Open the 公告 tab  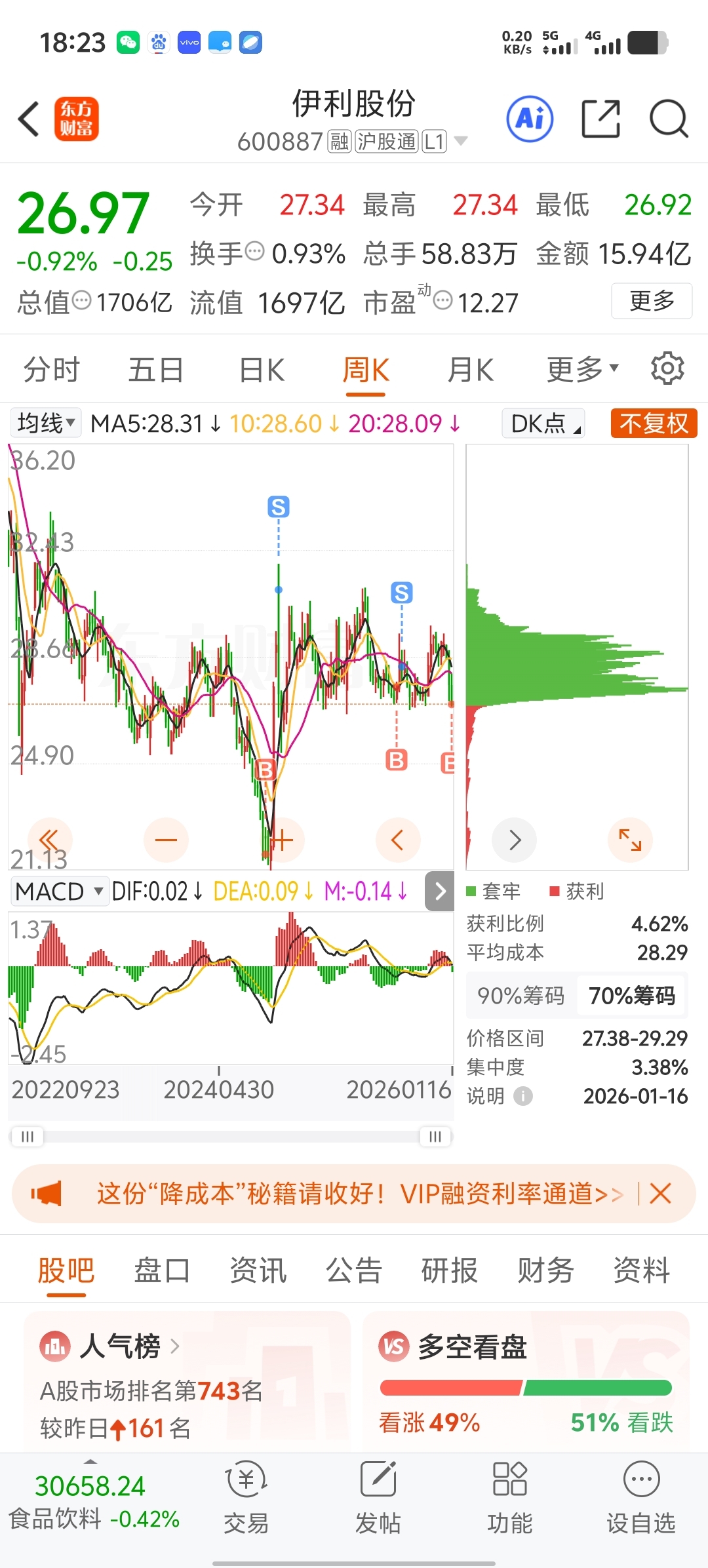click(x=354, y=1270)
